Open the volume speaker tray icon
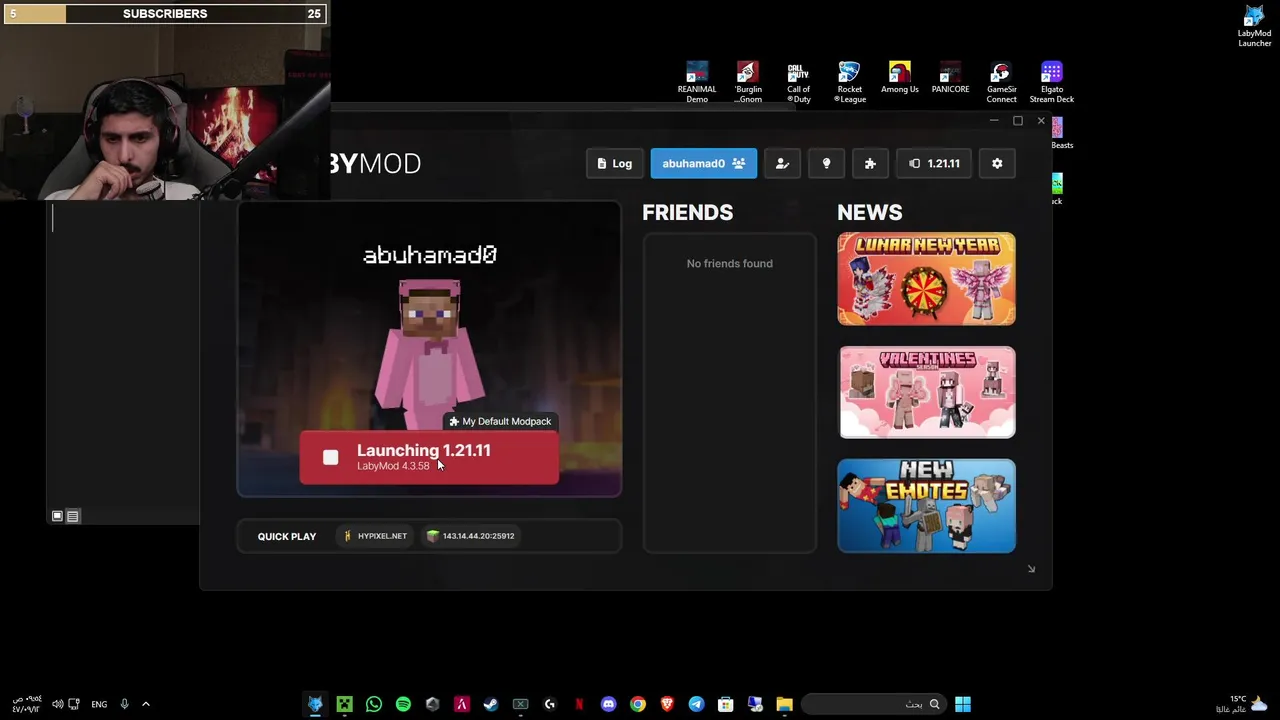 (57, 704)
